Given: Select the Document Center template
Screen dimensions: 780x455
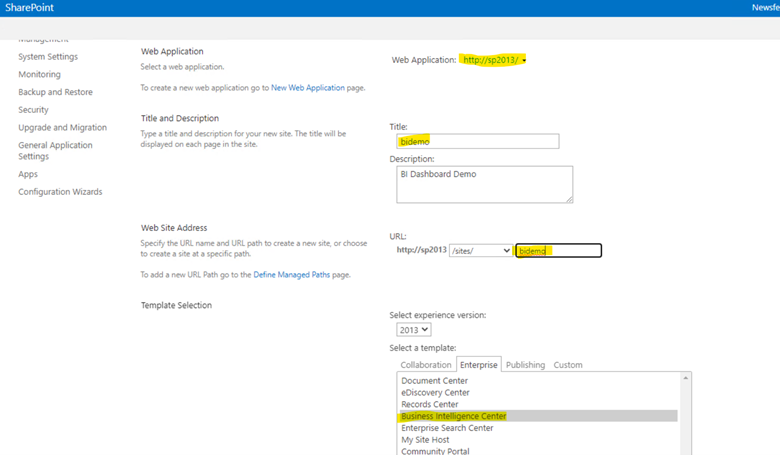Looking at the screenshot, I should [x=538, y=381].
